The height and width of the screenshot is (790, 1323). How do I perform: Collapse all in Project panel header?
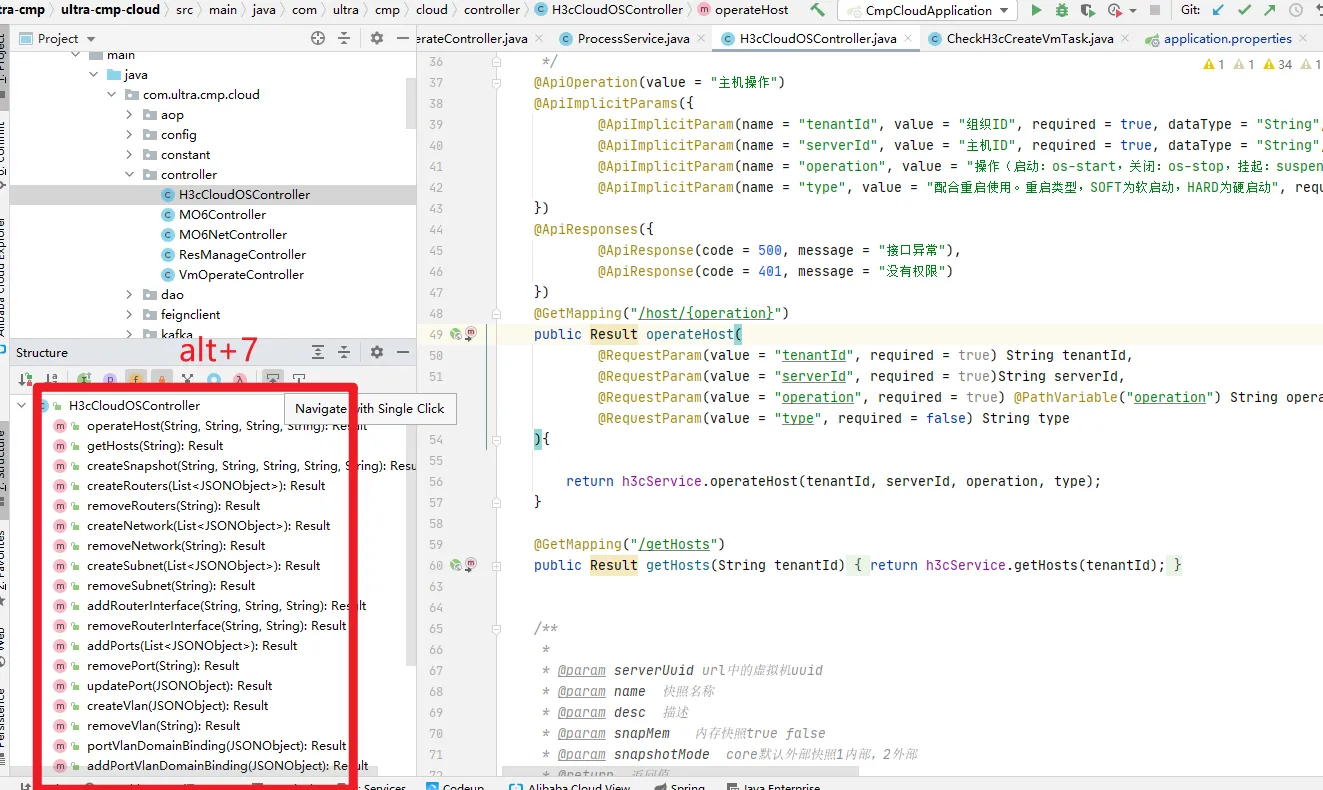coord(344,38)
